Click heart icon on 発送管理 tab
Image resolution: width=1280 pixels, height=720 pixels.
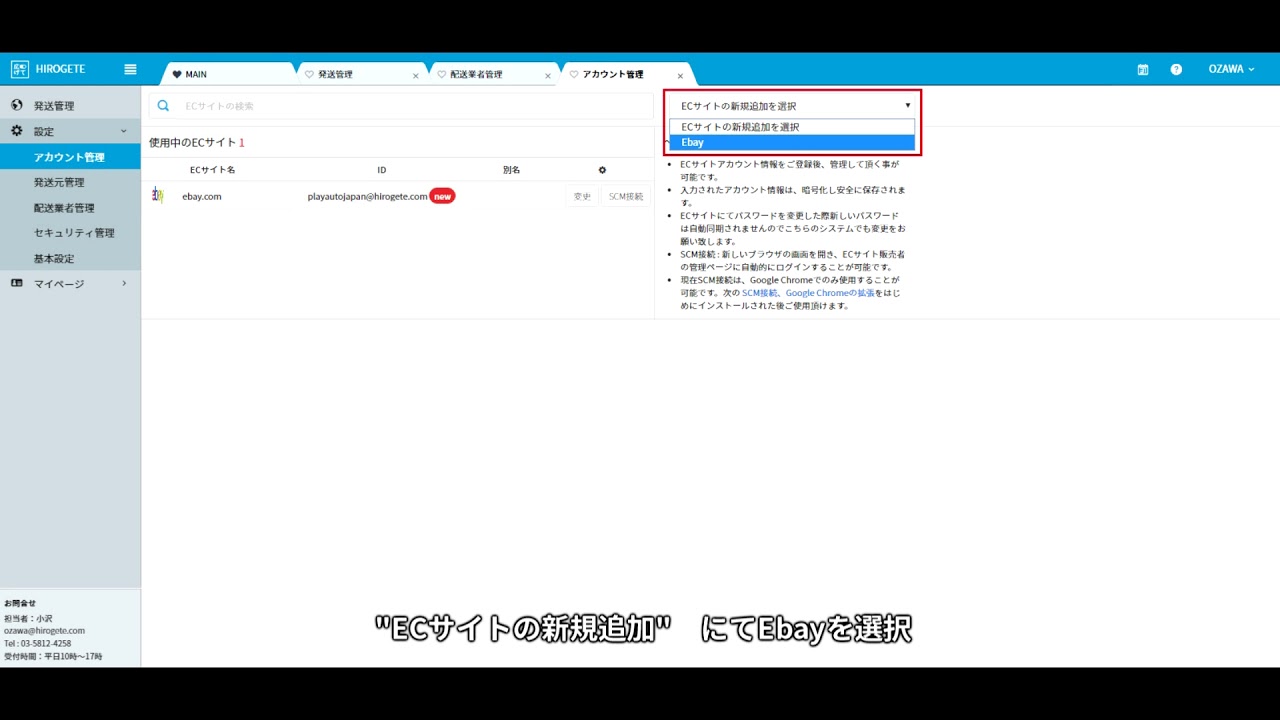coord(309,74)
